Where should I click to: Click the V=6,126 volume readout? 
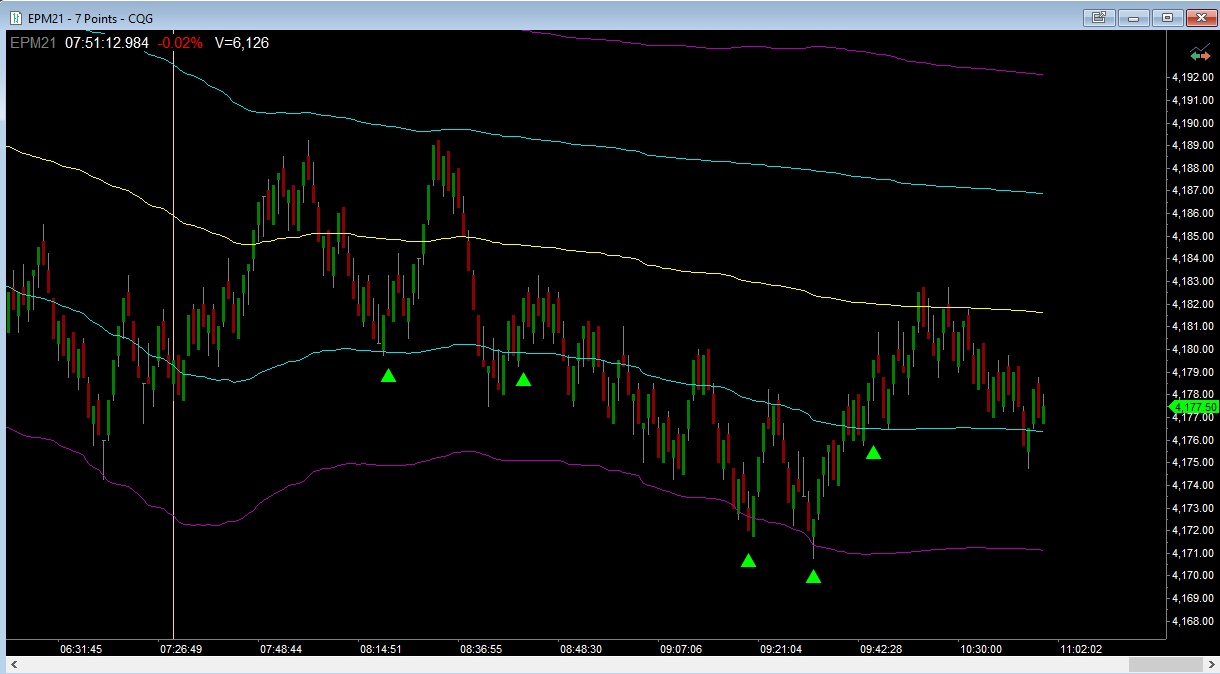(x=241, y=43)
